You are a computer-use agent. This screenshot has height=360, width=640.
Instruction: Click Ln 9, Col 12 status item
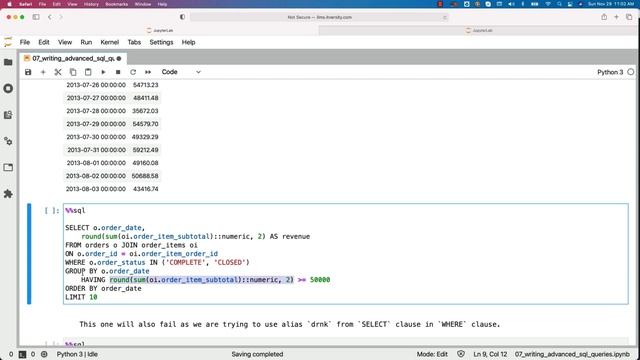(490, 354)
